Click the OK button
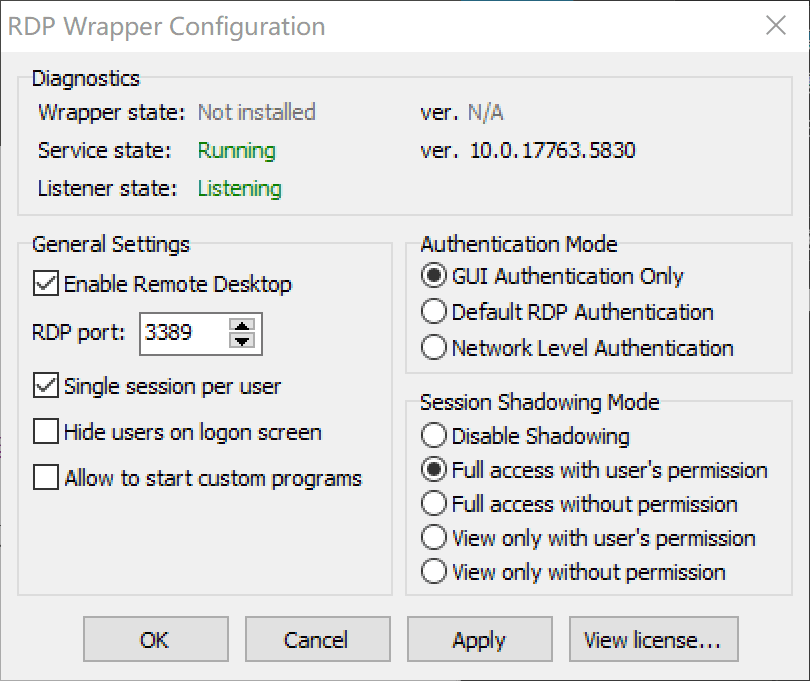Screen dimensions: 810x681 pos(155,639)
